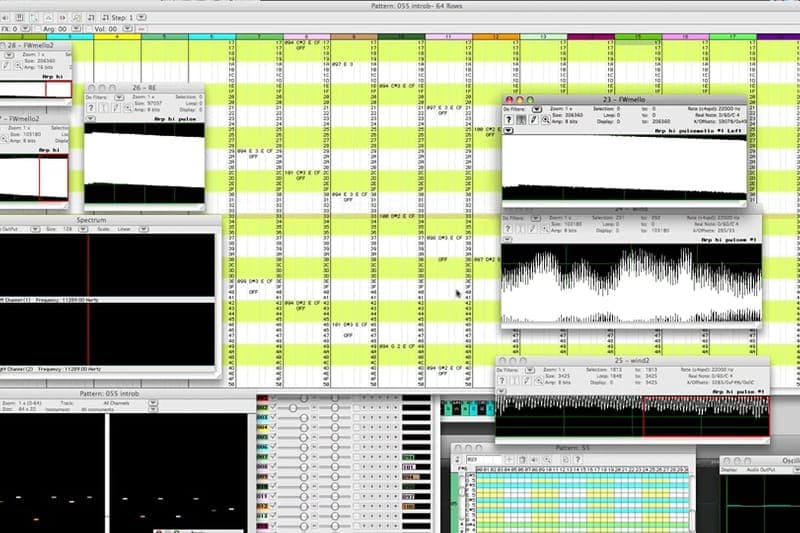Expand the arrow below tools in 23 - FWmello
Image resolution: width=800 pixels, height=533 pixels.
(x=508, y=131)
